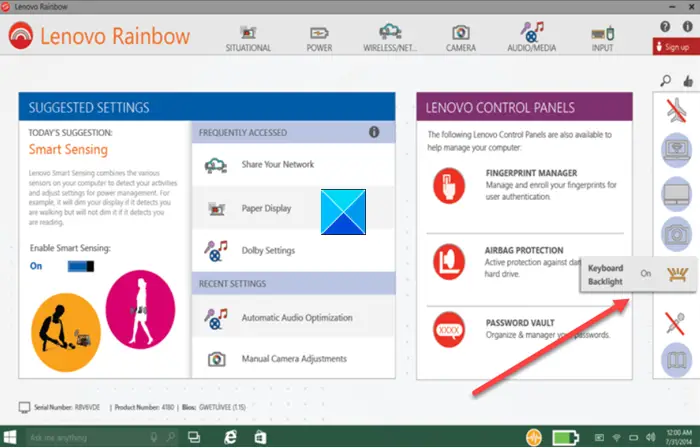Open the volume control in tray
Screen dimensions: 700x448
click(651, 437)
